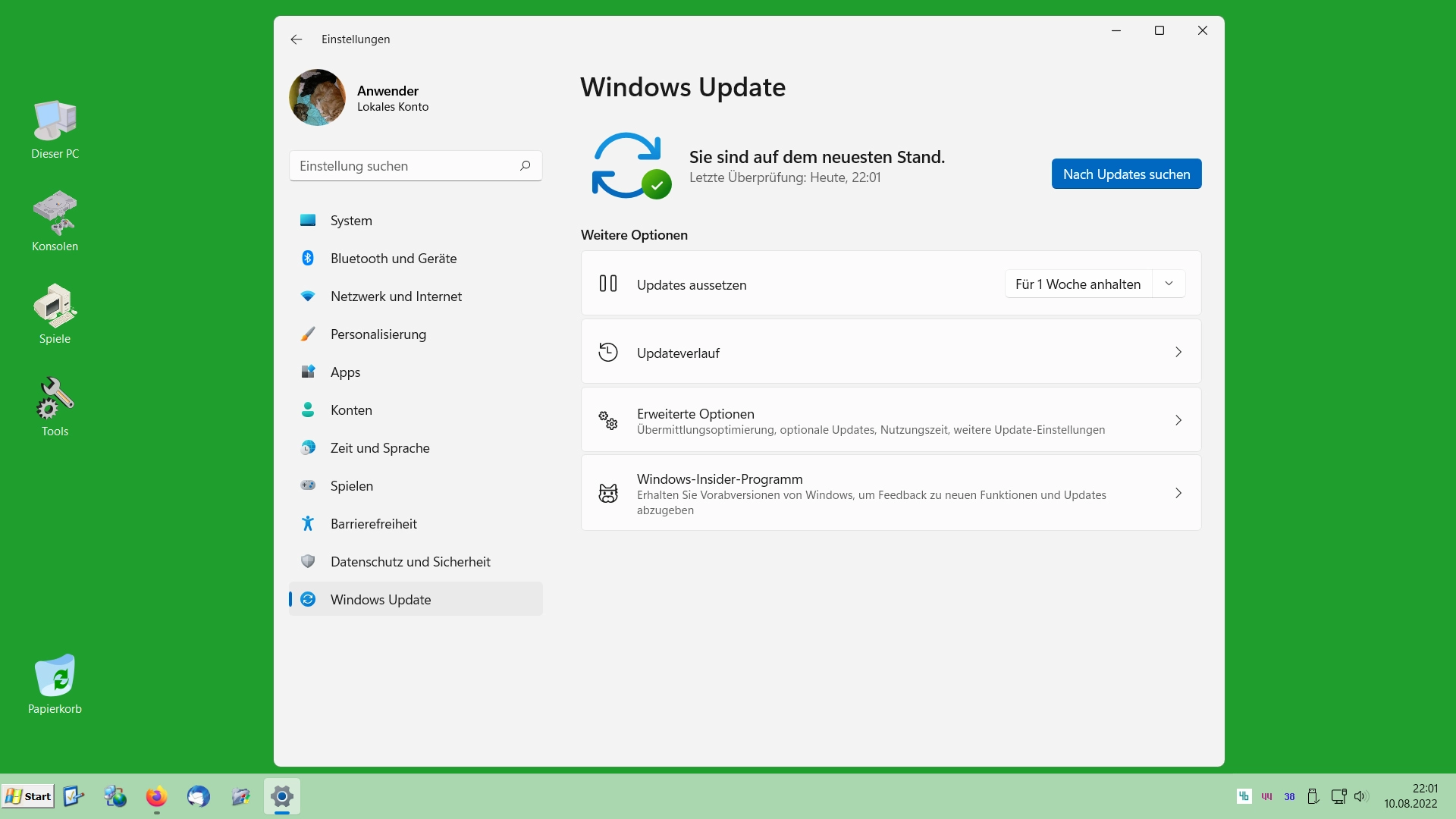
Task: Select Windows Update in the sidebar
Action: (x=416, y=600)
